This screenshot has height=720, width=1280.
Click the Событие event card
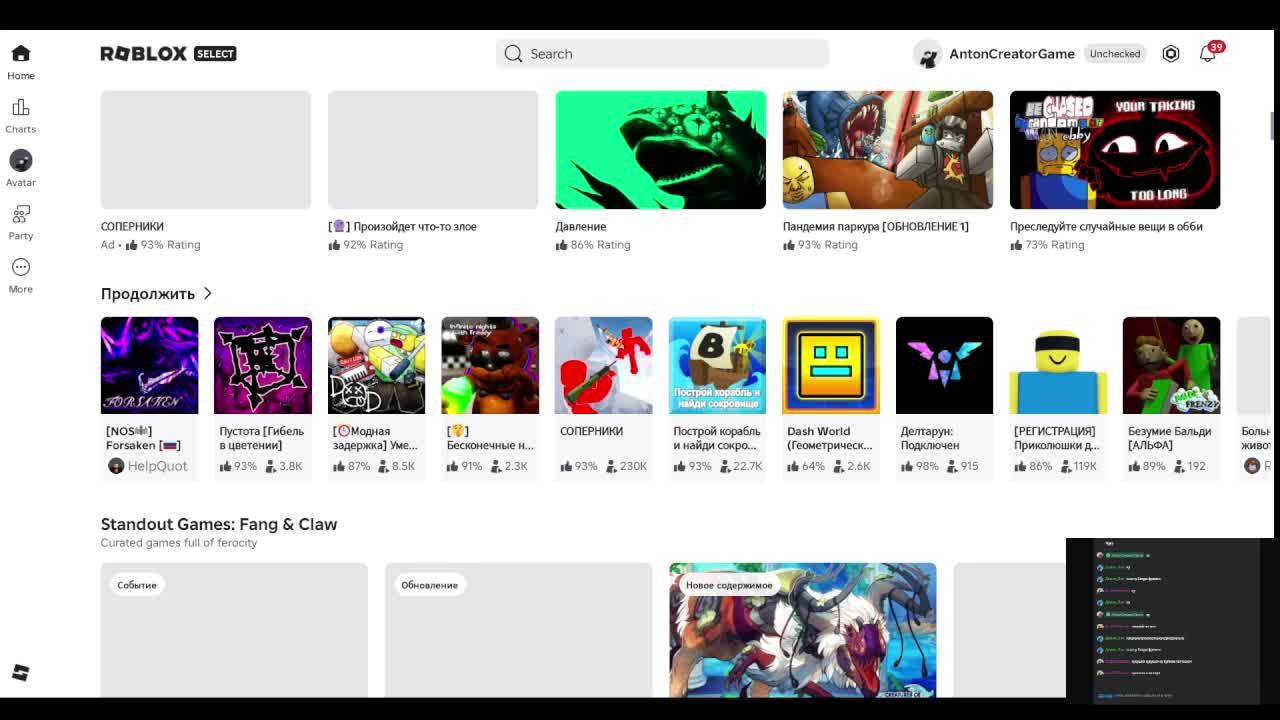click(234, 630)
